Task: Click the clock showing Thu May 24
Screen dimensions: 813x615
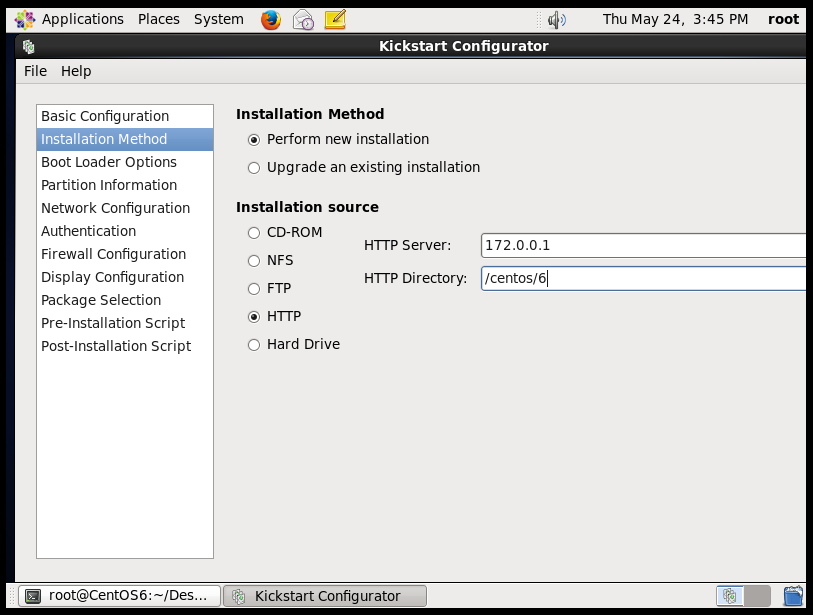Action: [x=675, y=19]
